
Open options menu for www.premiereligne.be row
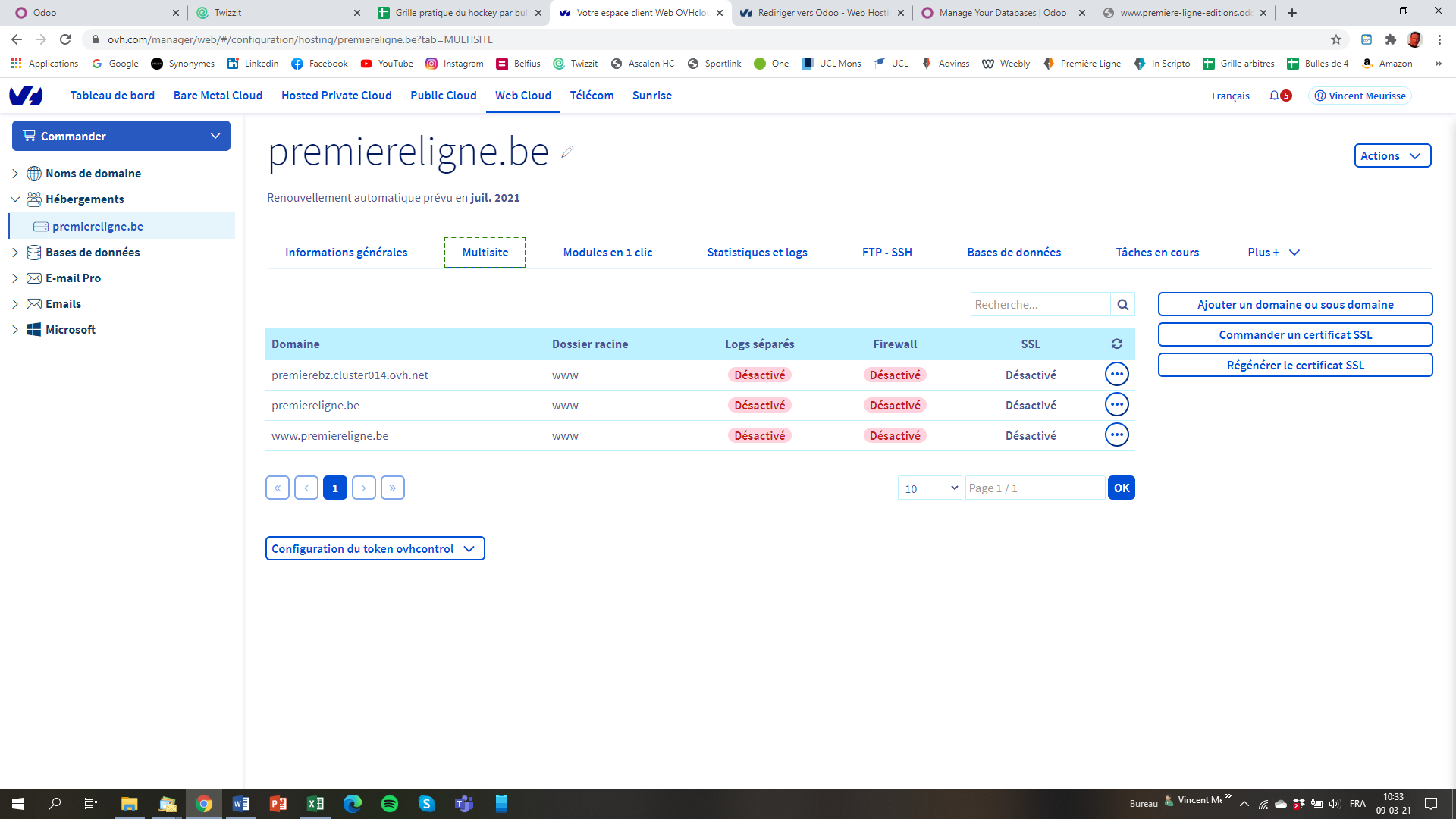pyautogui.click(x=1116, y=435)
